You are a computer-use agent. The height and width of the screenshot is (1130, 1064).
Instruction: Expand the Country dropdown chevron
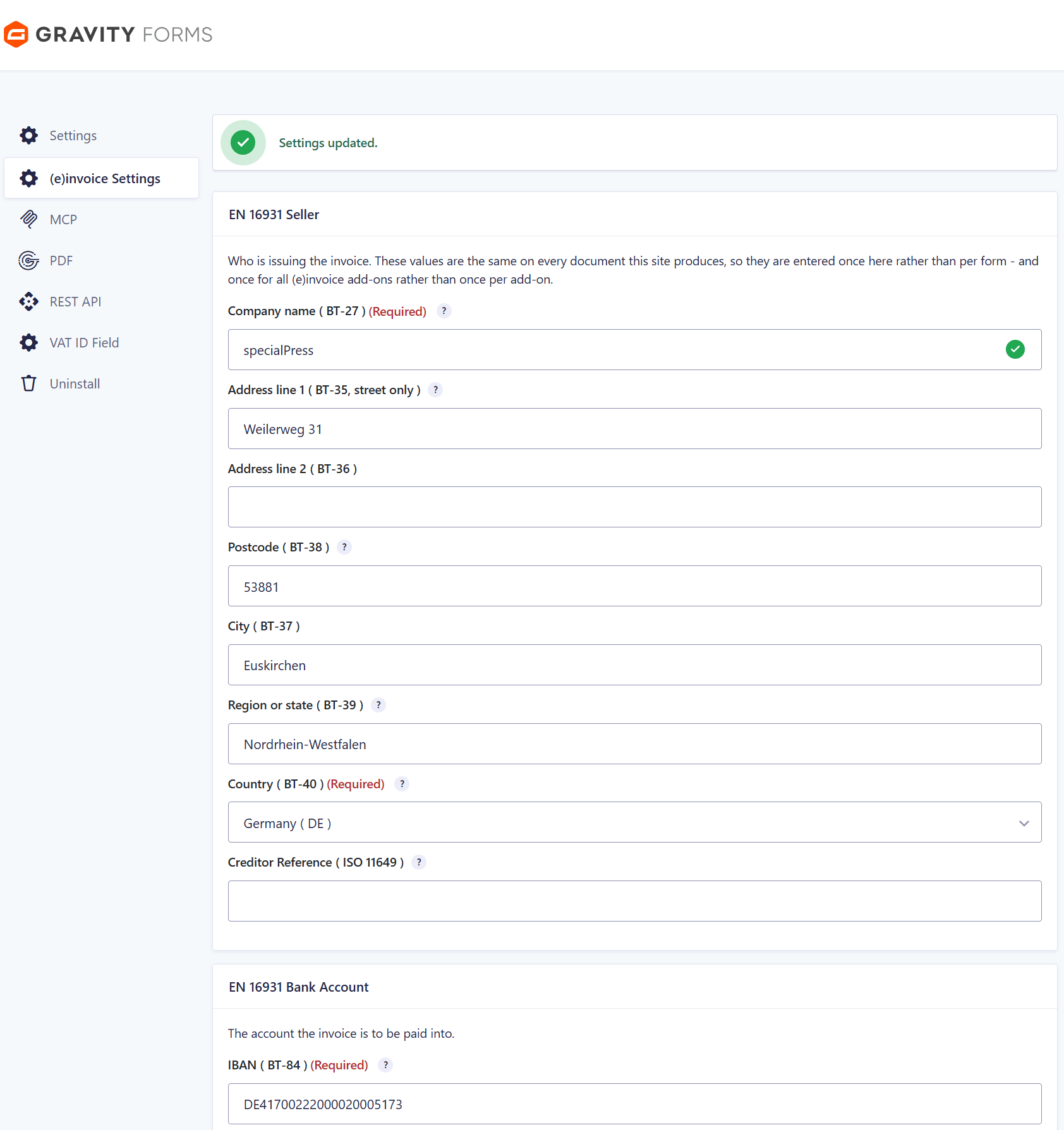pos(1024,823)
